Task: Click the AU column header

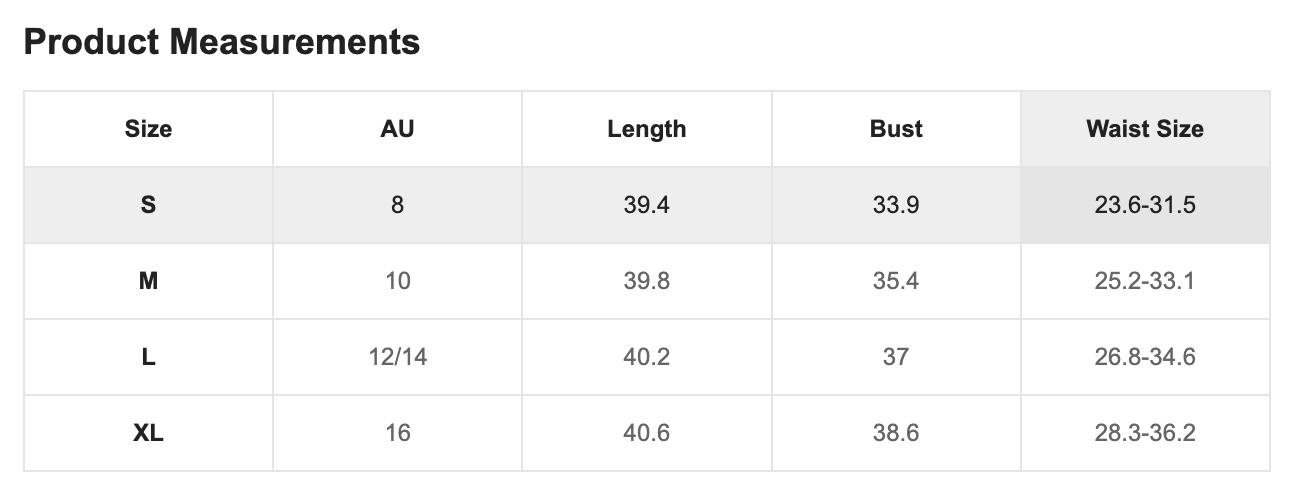Action: pos(397,129)
